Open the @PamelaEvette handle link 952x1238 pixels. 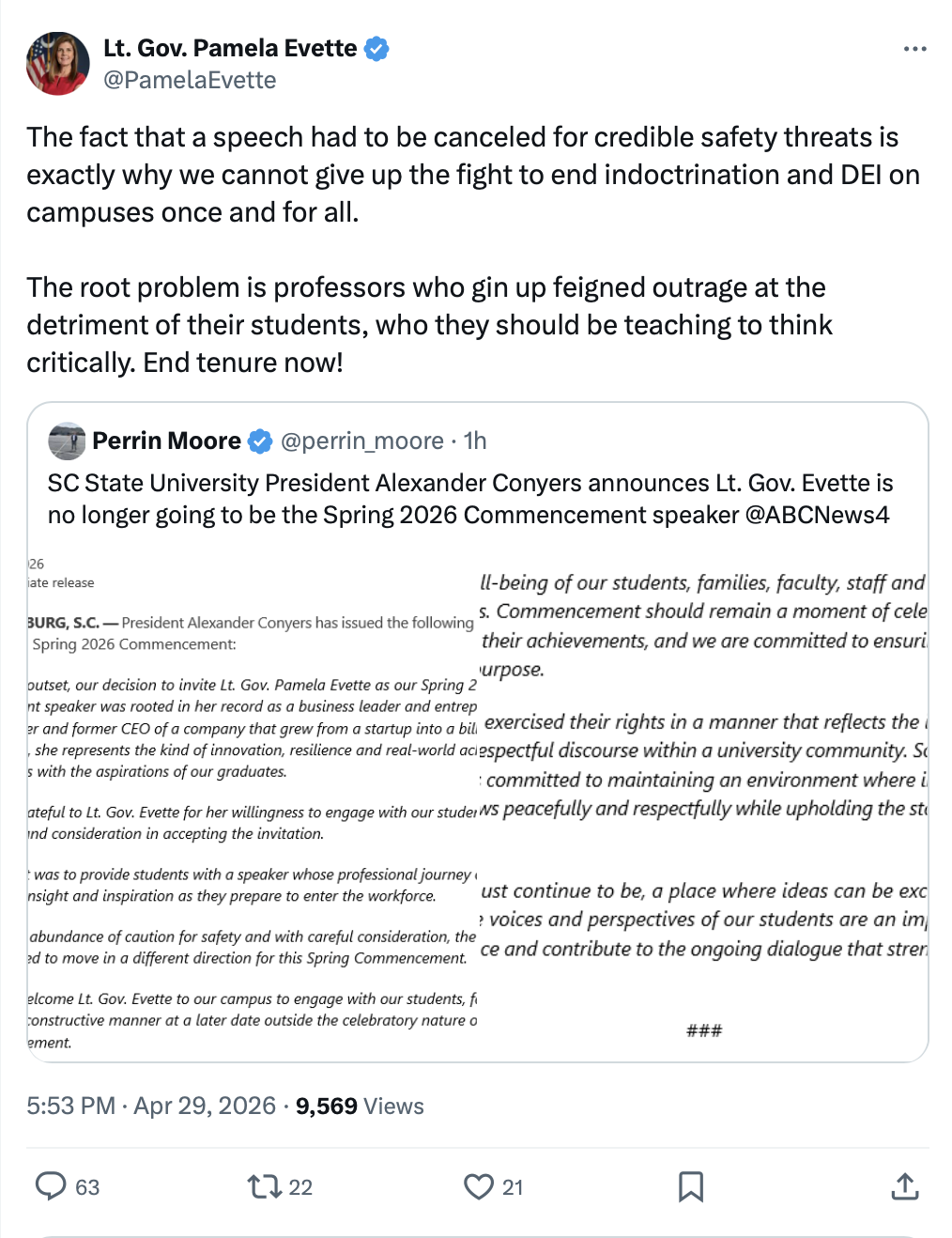[190, 80]
